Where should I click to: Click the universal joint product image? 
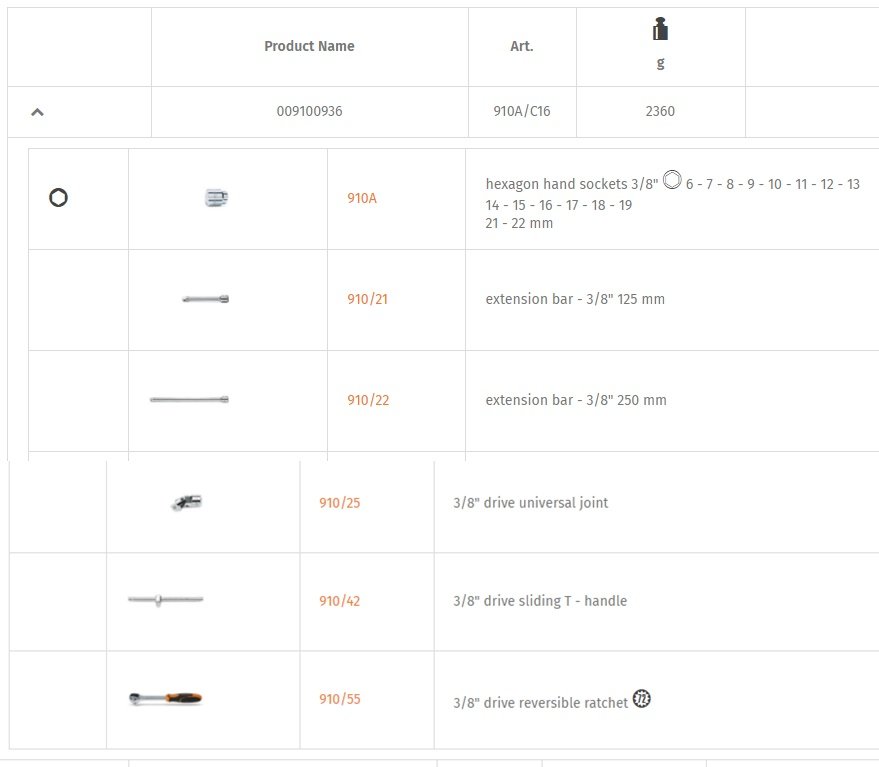187,502
